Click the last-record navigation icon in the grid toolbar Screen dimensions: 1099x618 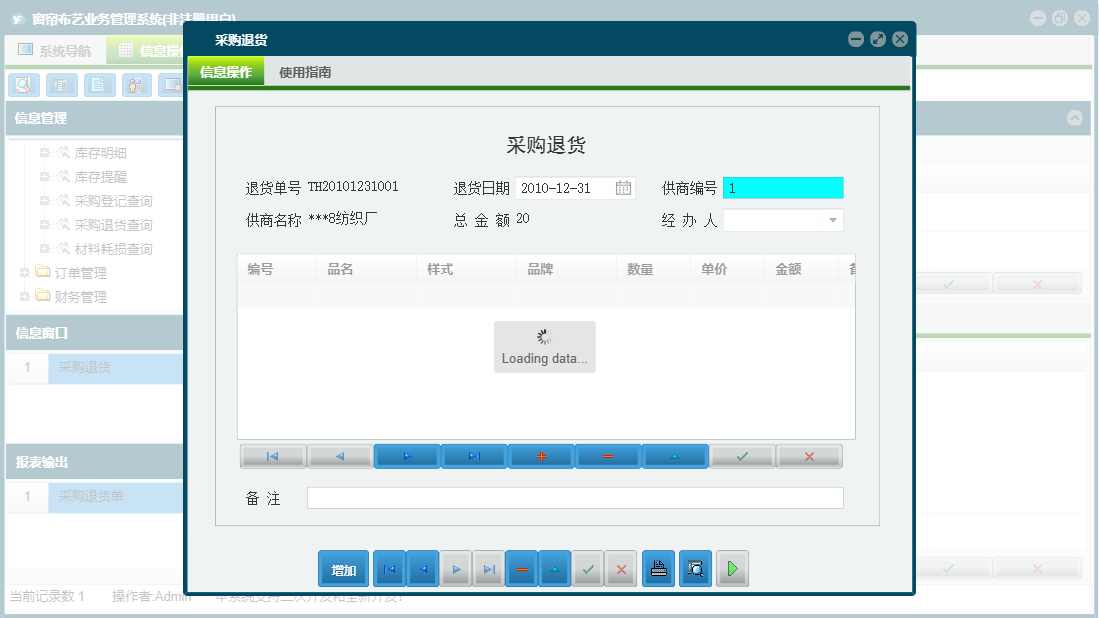point(473,456)
